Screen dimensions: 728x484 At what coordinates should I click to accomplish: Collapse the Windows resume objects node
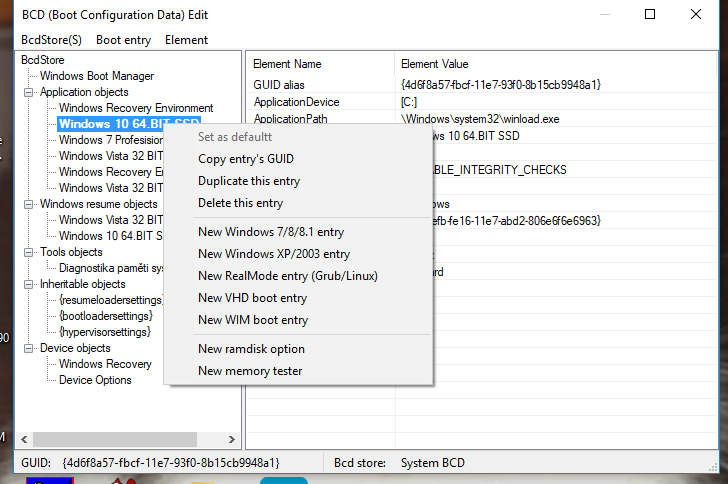[28, 204]
